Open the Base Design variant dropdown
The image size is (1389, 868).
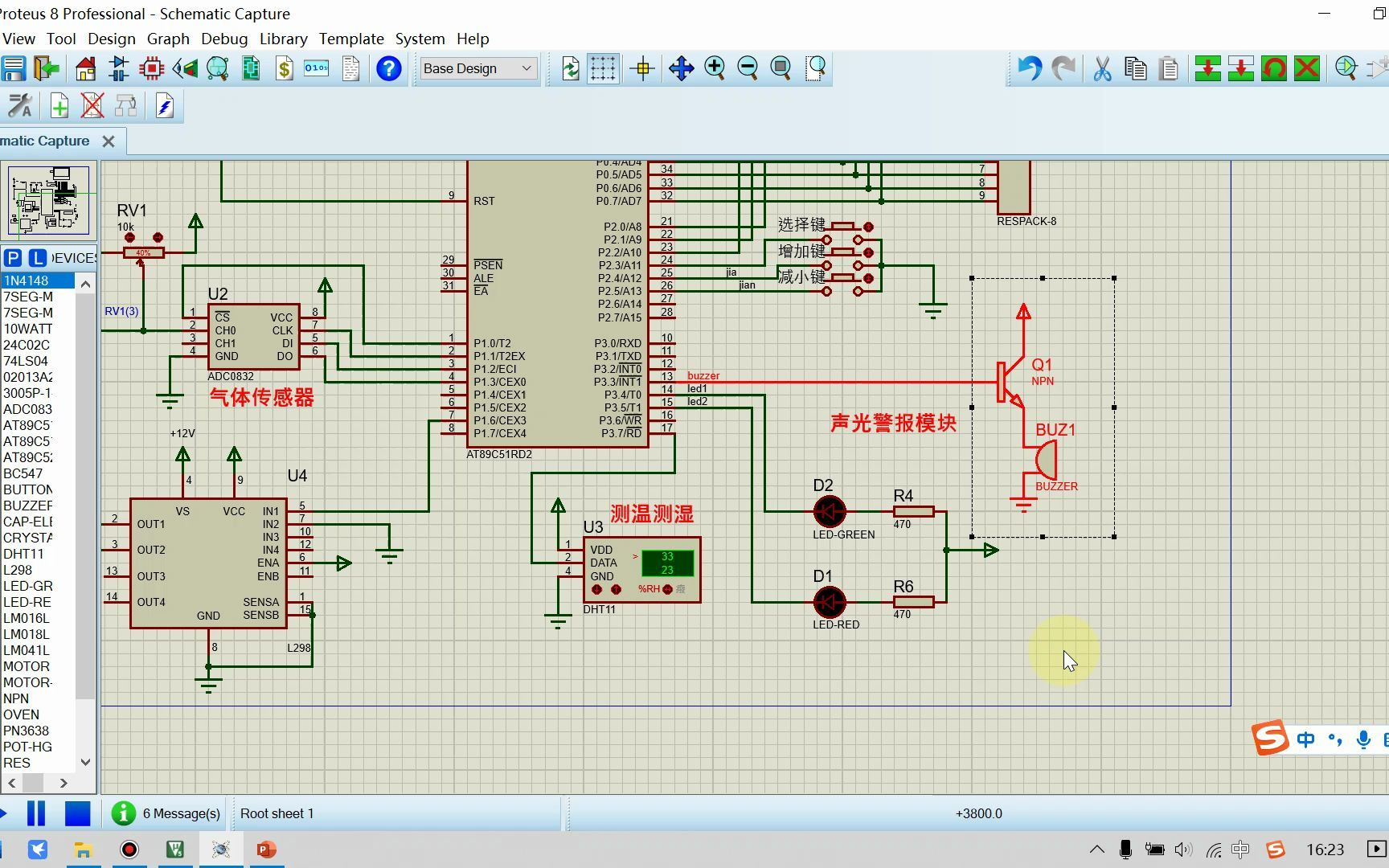[477, 68]
